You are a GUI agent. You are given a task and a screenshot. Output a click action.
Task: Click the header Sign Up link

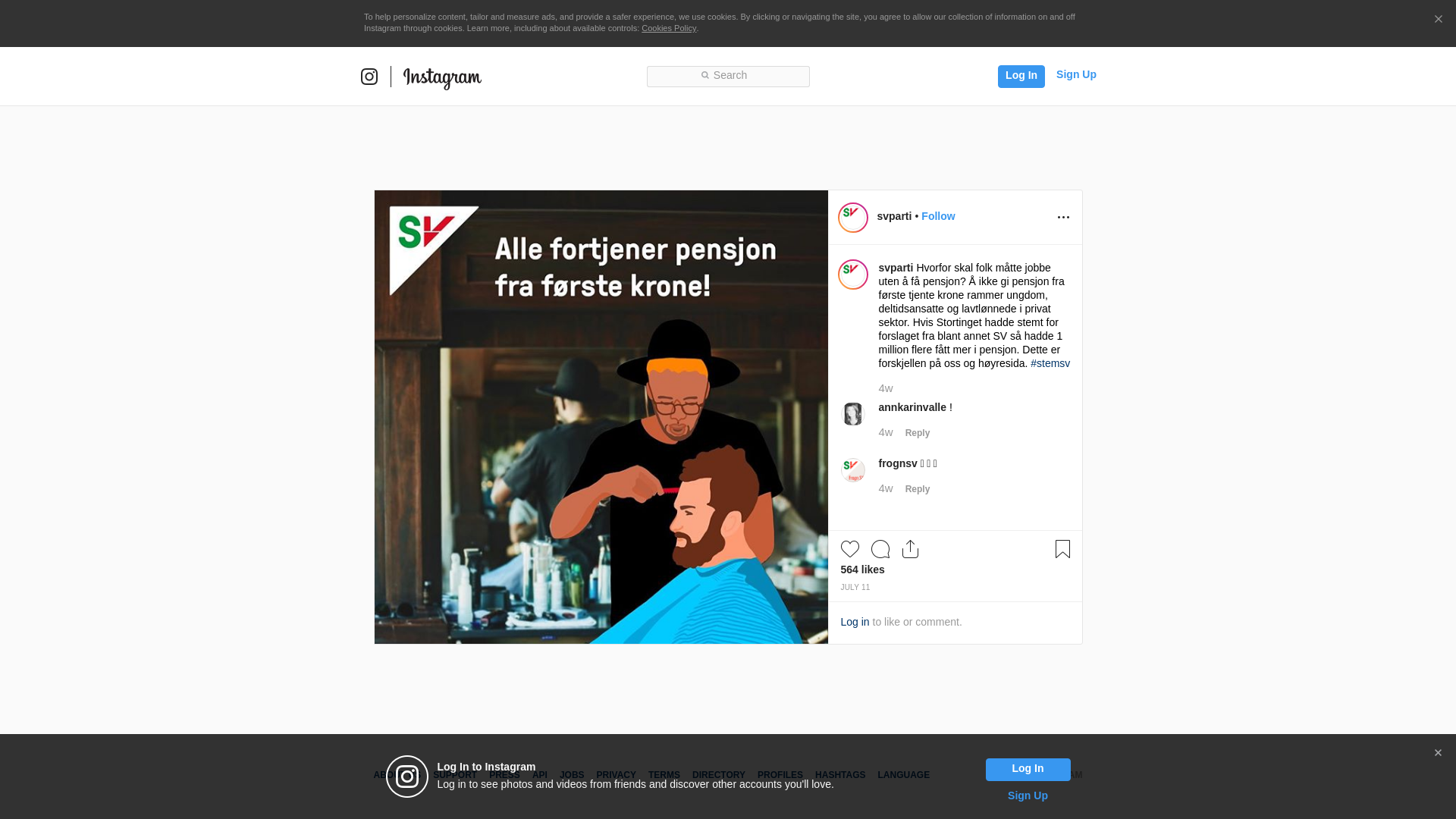pos(1076,74)
